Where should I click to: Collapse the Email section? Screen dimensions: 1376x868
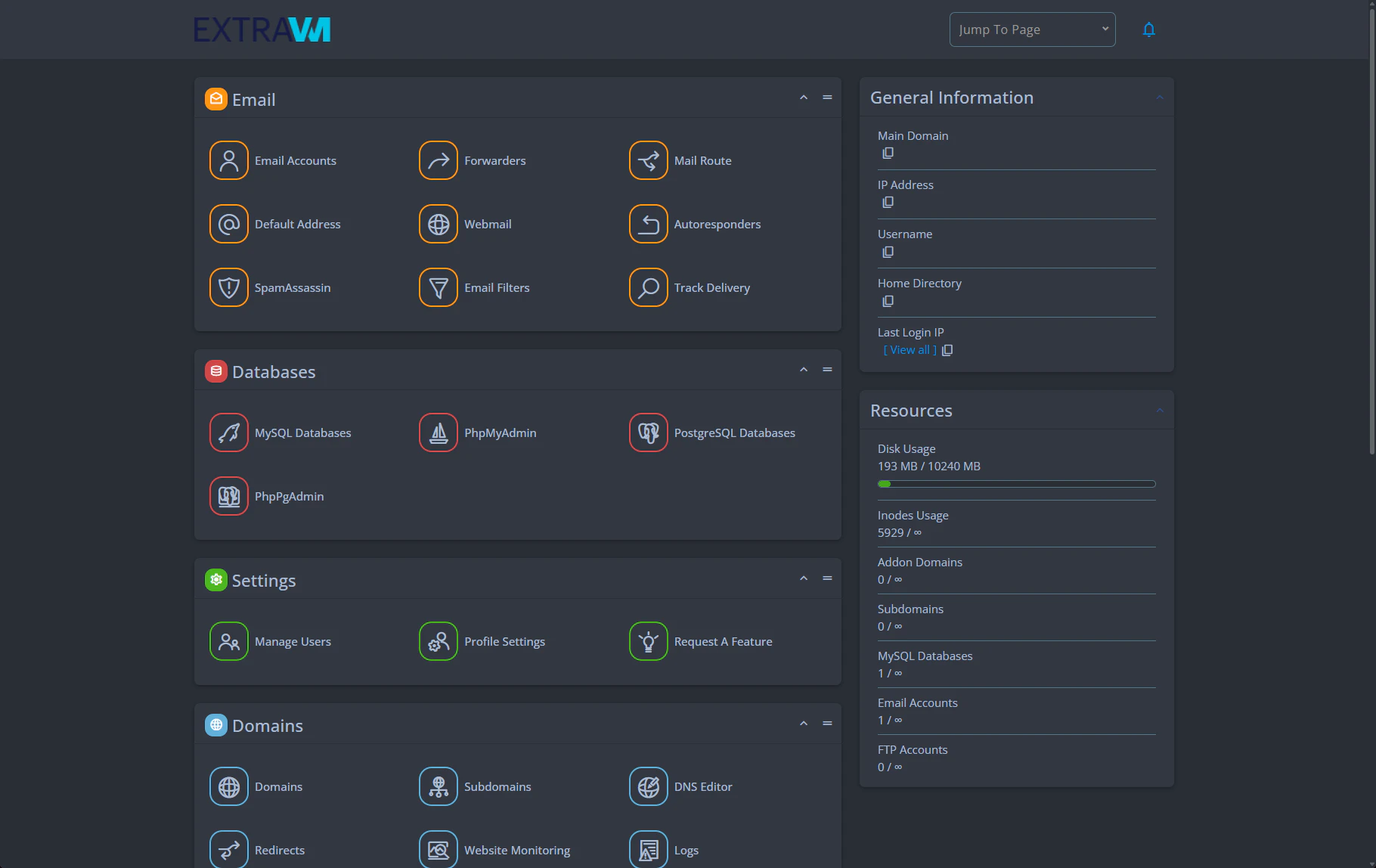click(804, 98)
